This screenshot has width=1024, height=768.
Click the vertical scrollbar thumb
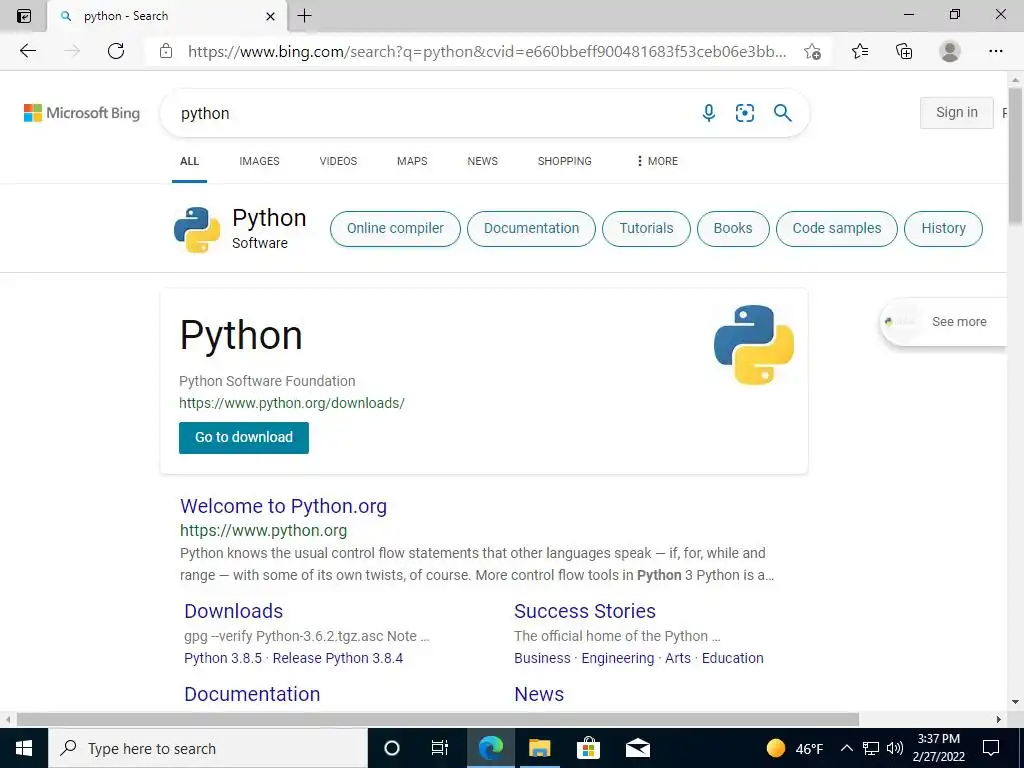[1016, 157]
